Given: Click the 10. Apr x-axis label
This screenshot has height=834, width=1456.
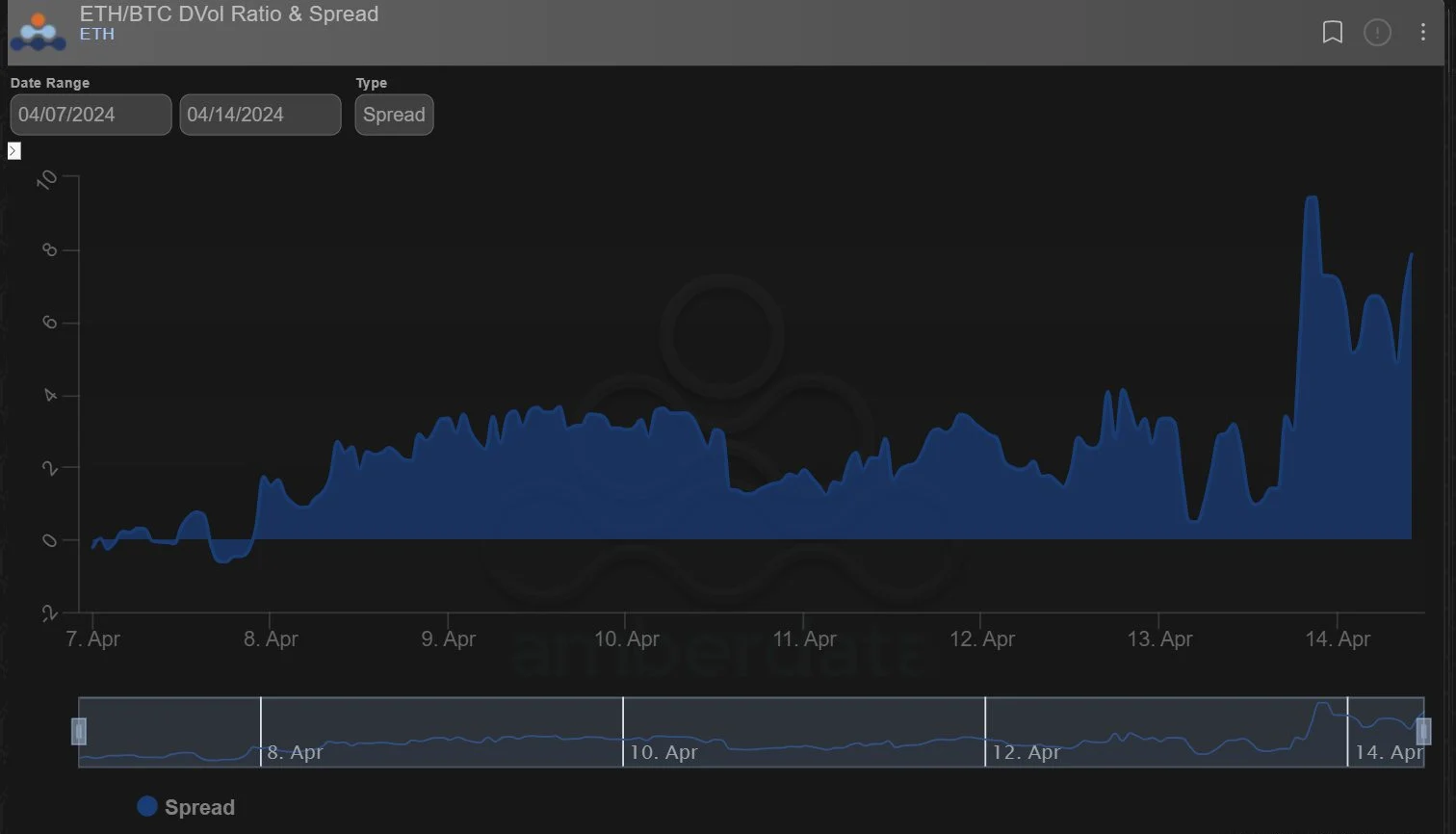Looking at the screenshot, I should [x=627, y=639].
